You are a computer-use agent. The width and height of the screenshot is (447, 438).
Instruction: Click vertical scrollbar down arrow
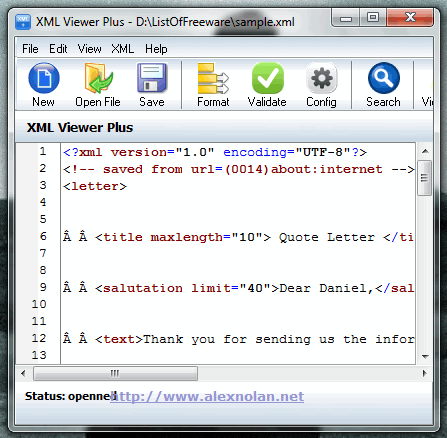[x=425, y=357]
